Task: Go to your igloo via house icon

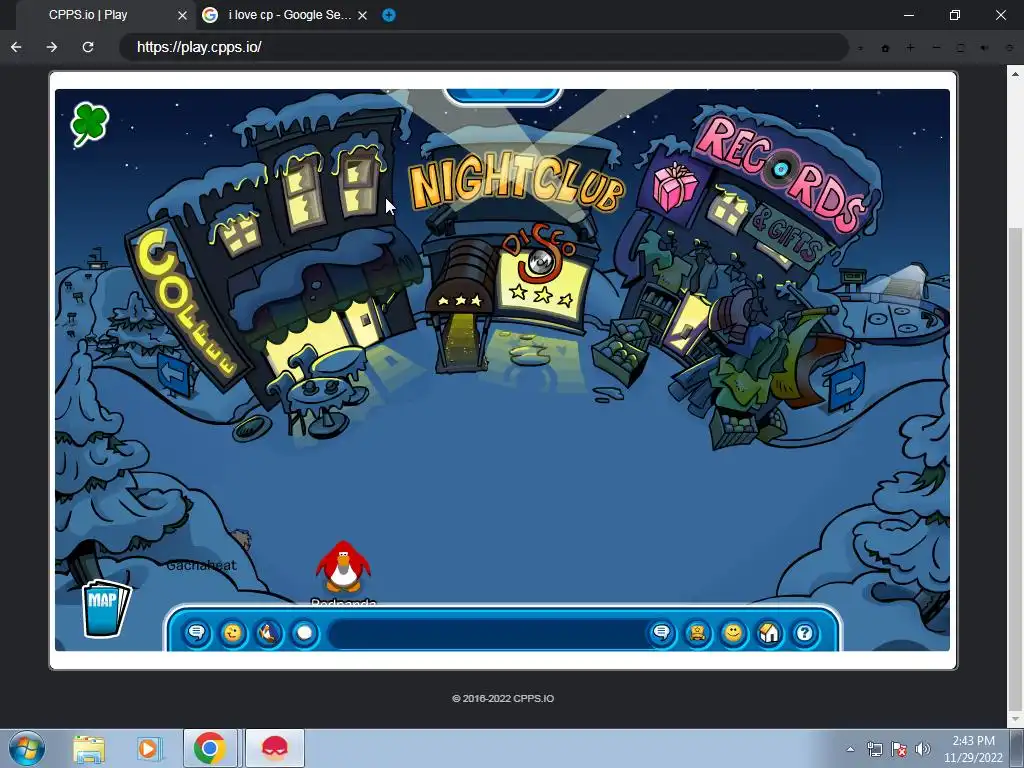Action: pyautogui.click(x=769, y=633)
